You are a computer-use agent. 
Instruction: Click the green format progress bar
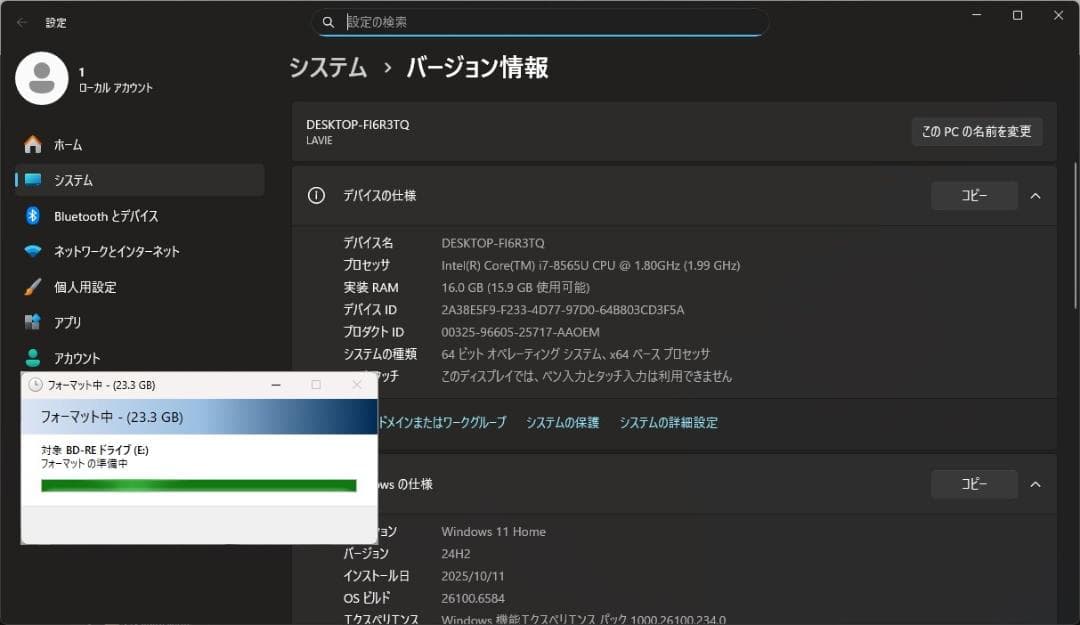[197, 485]
